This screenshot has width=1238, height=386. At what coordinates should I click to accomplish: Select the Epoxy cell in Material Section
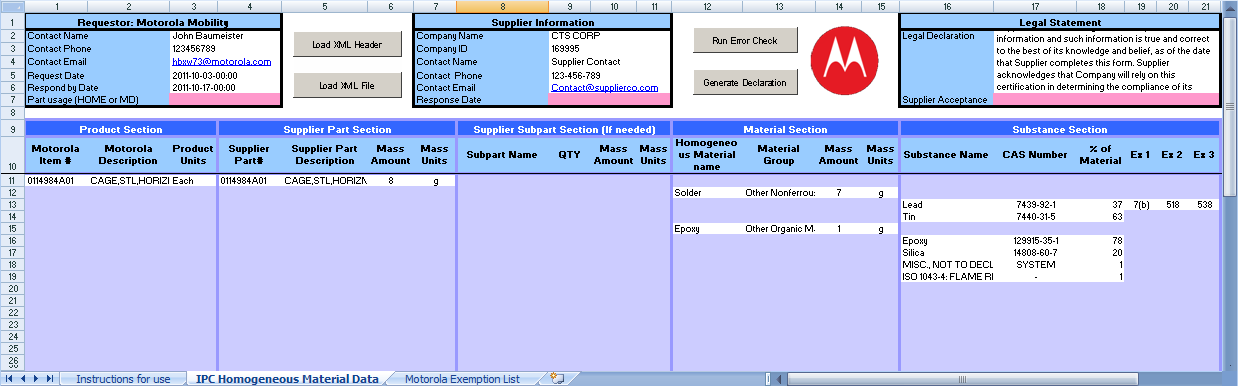(x=707, y=229)
